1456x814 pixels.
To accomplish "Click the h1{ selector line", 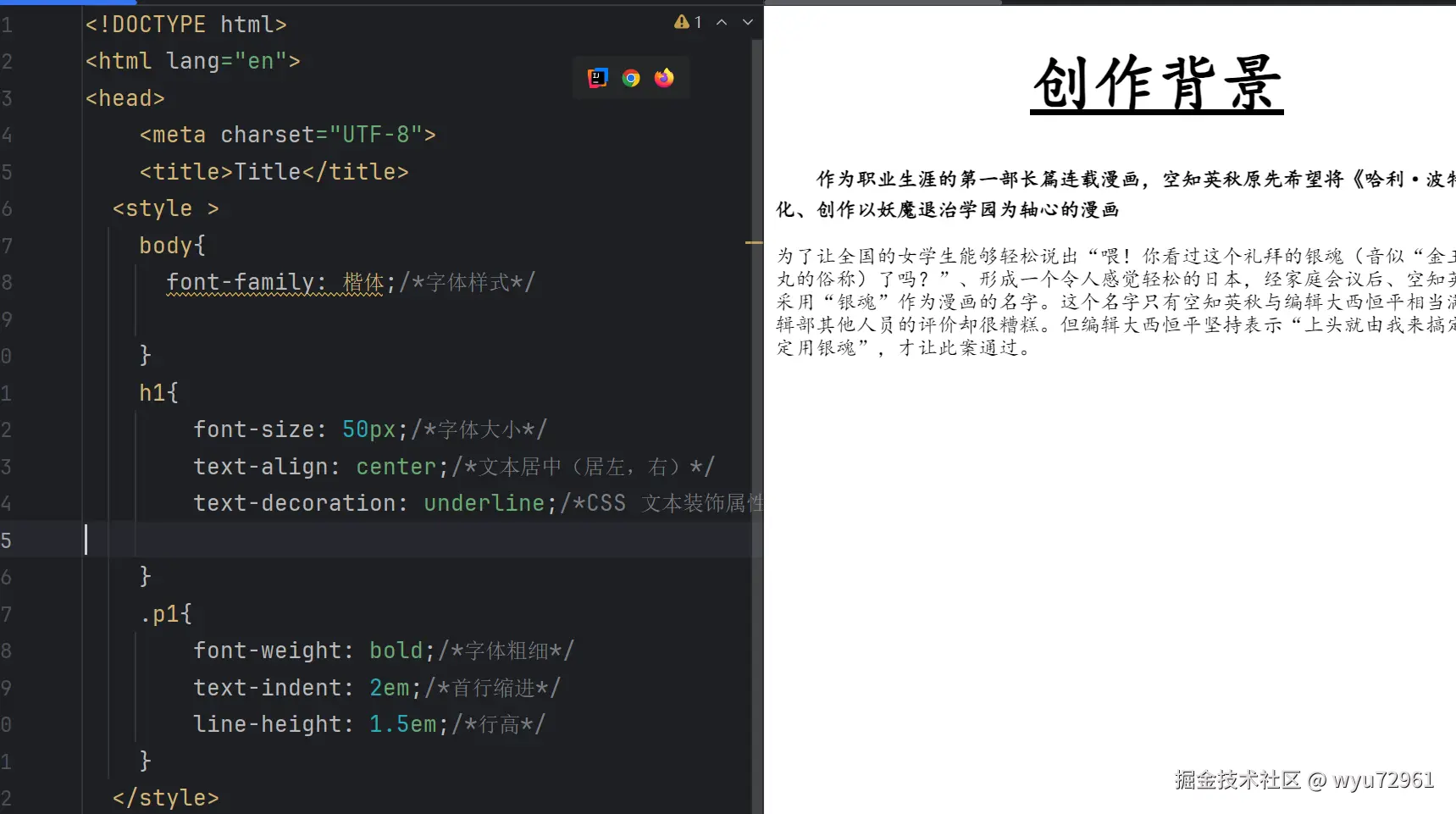I will 159,393.
